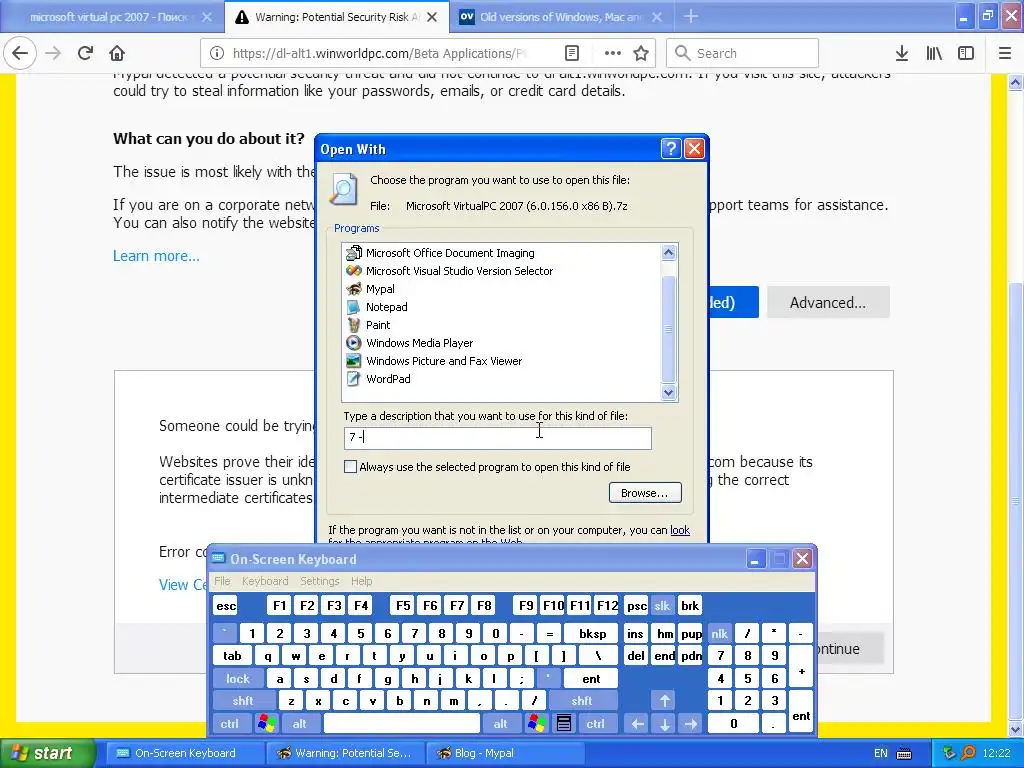The image size is (1024, 768).
Task: Click the programs list scrollbar thumb
Action: [x=668, y=329]
